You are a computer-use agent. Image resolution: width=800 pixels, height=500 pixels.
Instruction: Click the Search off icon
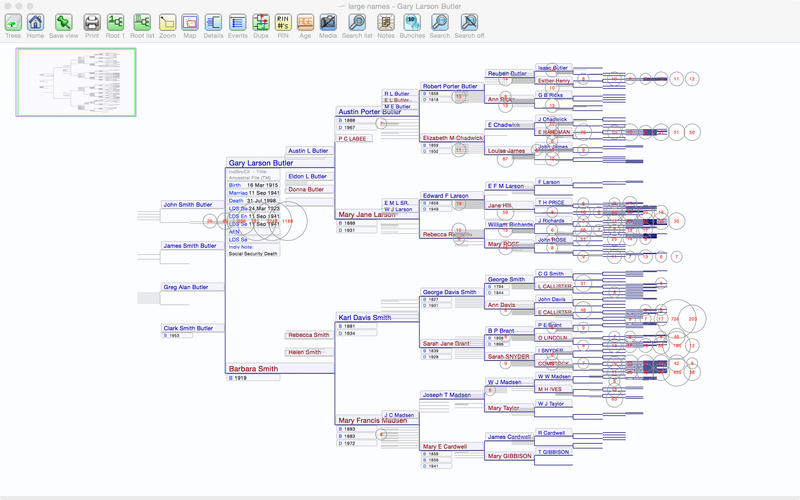469,22
